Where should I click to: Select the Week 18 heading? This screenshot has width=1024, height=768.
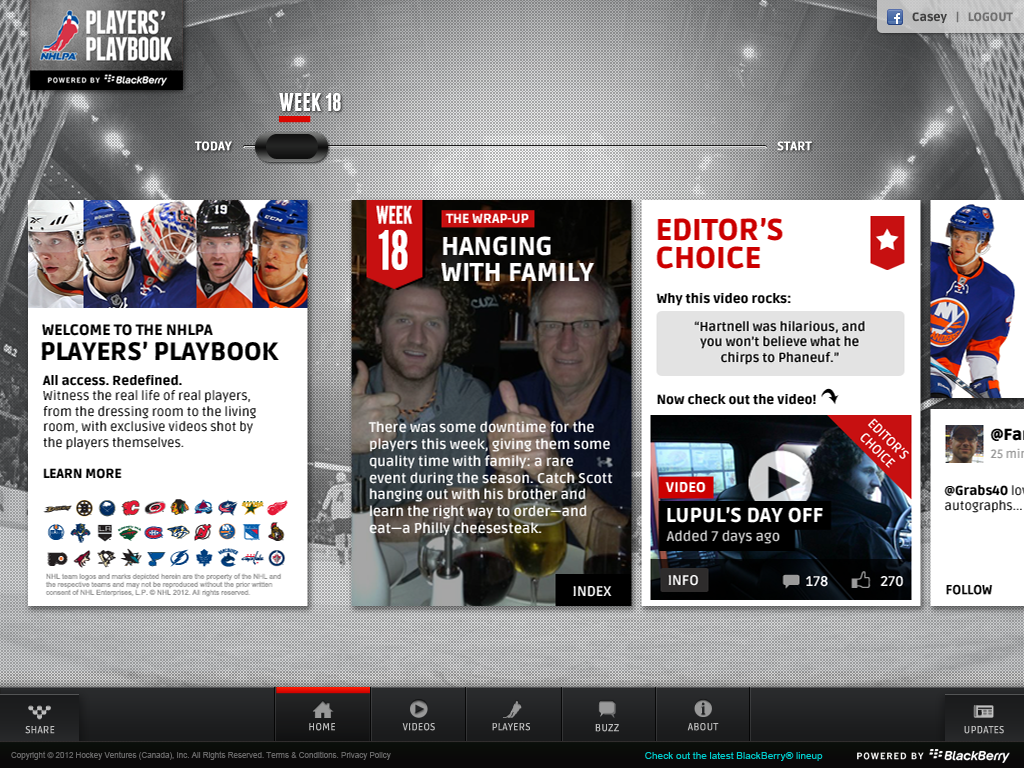[x=310, y=103]
